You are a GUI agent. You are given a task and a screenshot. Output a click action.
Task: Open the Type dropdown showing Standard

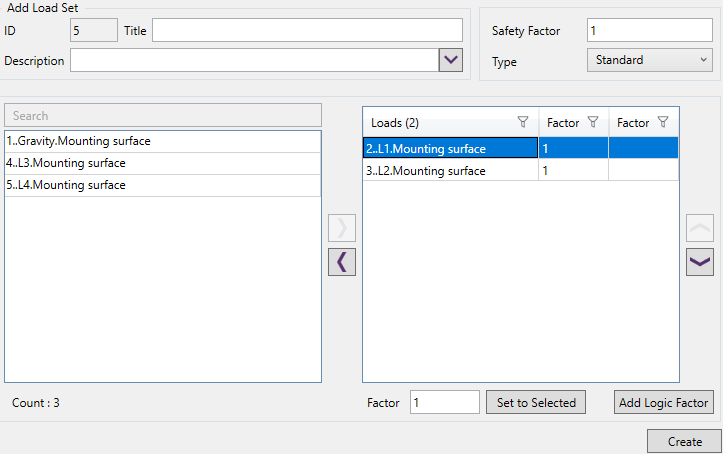(649, 60)
